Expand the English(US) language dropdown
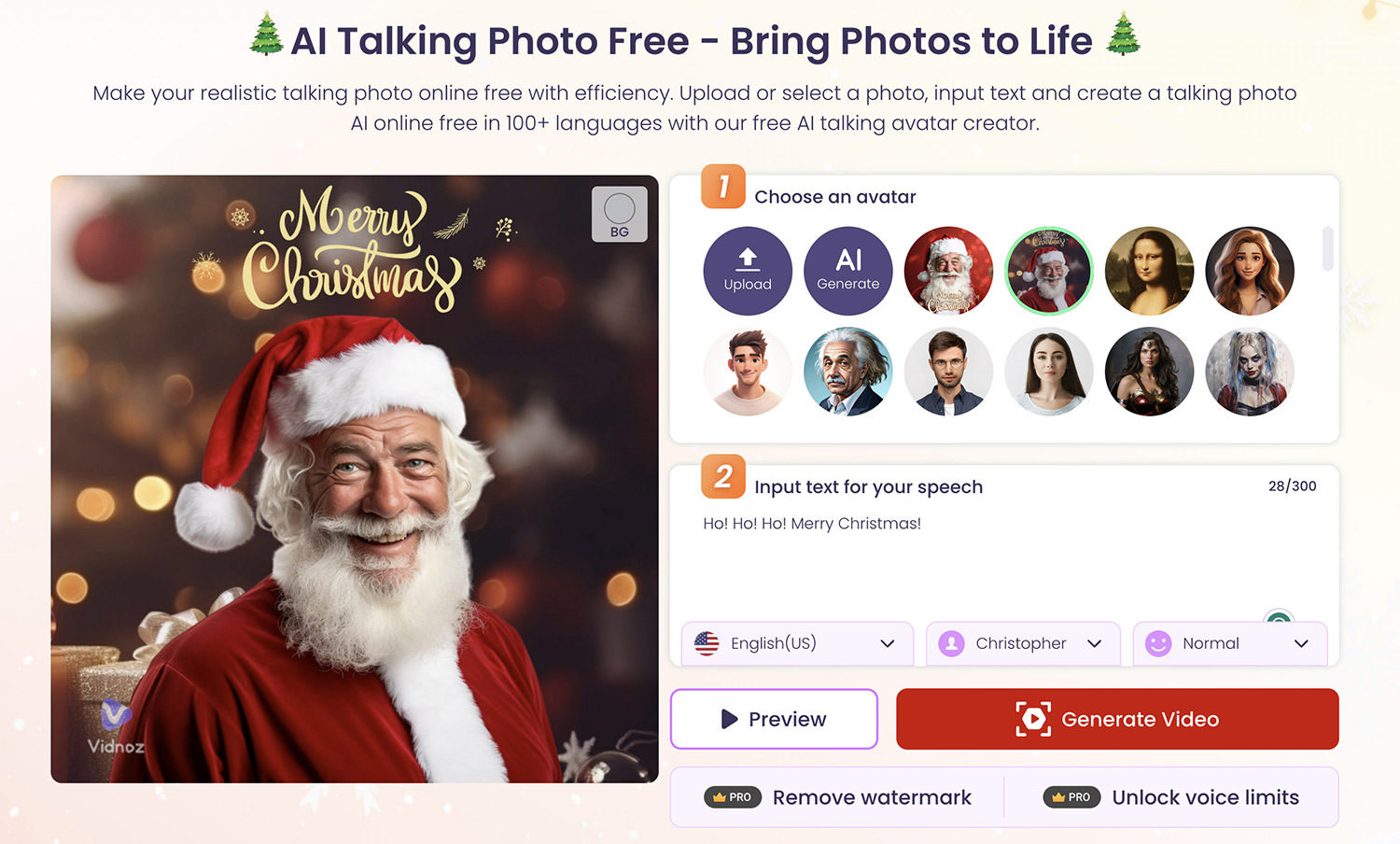Image resolution: width=1400 pixels, height=844 pixels. [797, 643]
